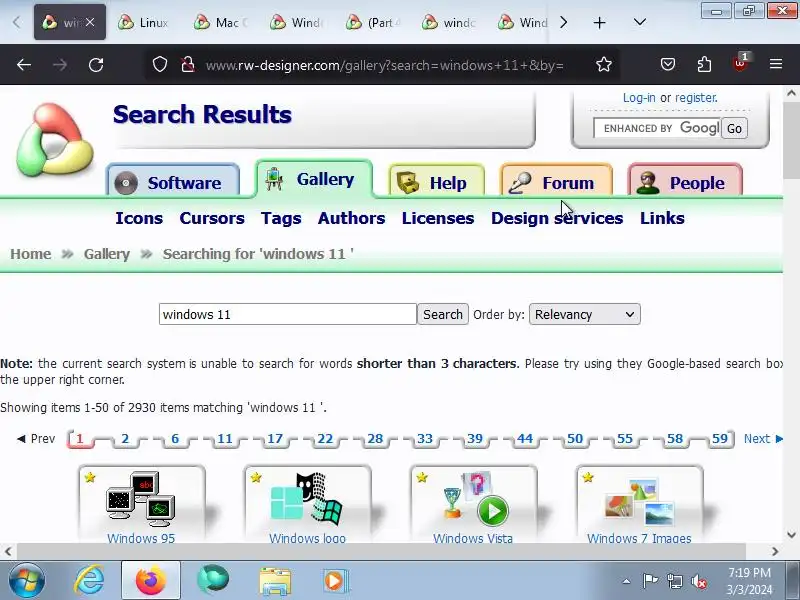Image resolution: width=800 pixels, height=600 pixels.
Task: Click the muted volume tray icon
Action: point(698,581)
